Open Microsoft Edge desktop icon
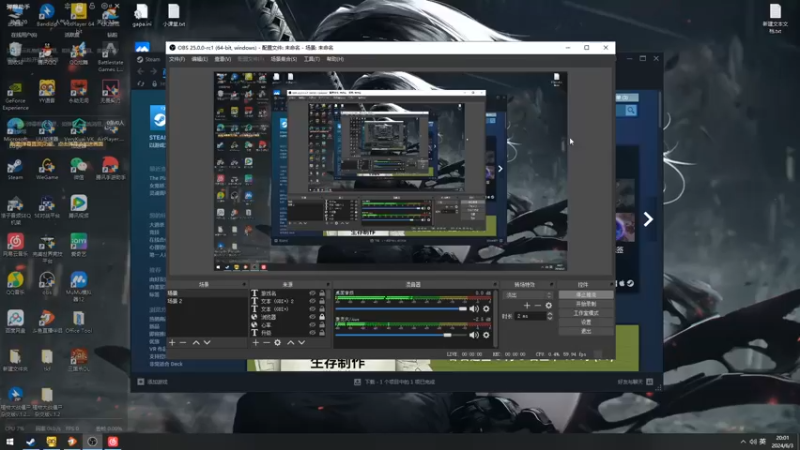Image resolution: width=800 pixels, height=450 pixels. click(15, 130)
